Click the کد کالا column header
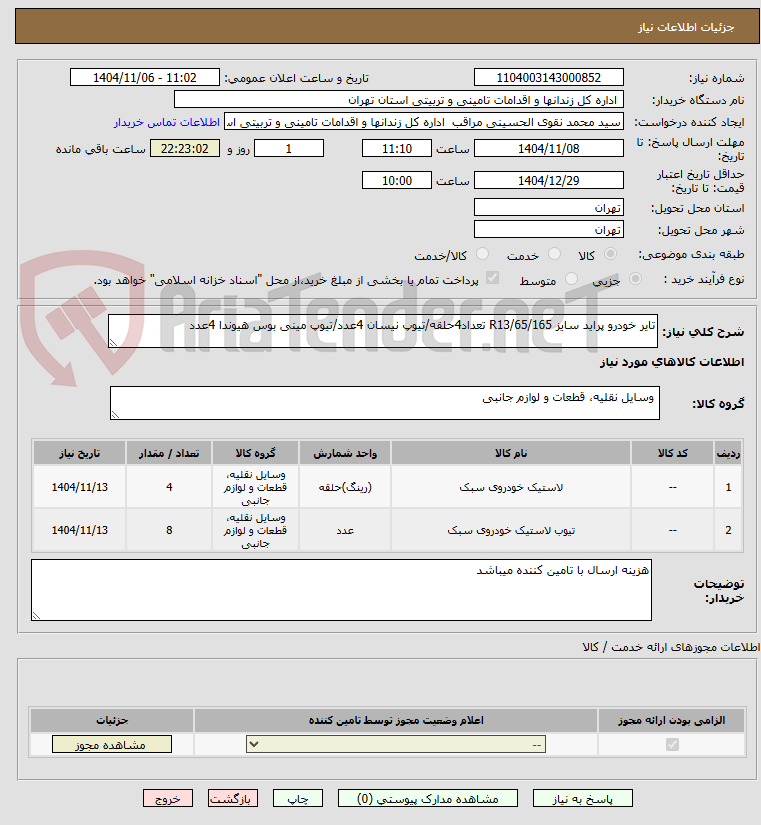 click(x=673, y=453)
